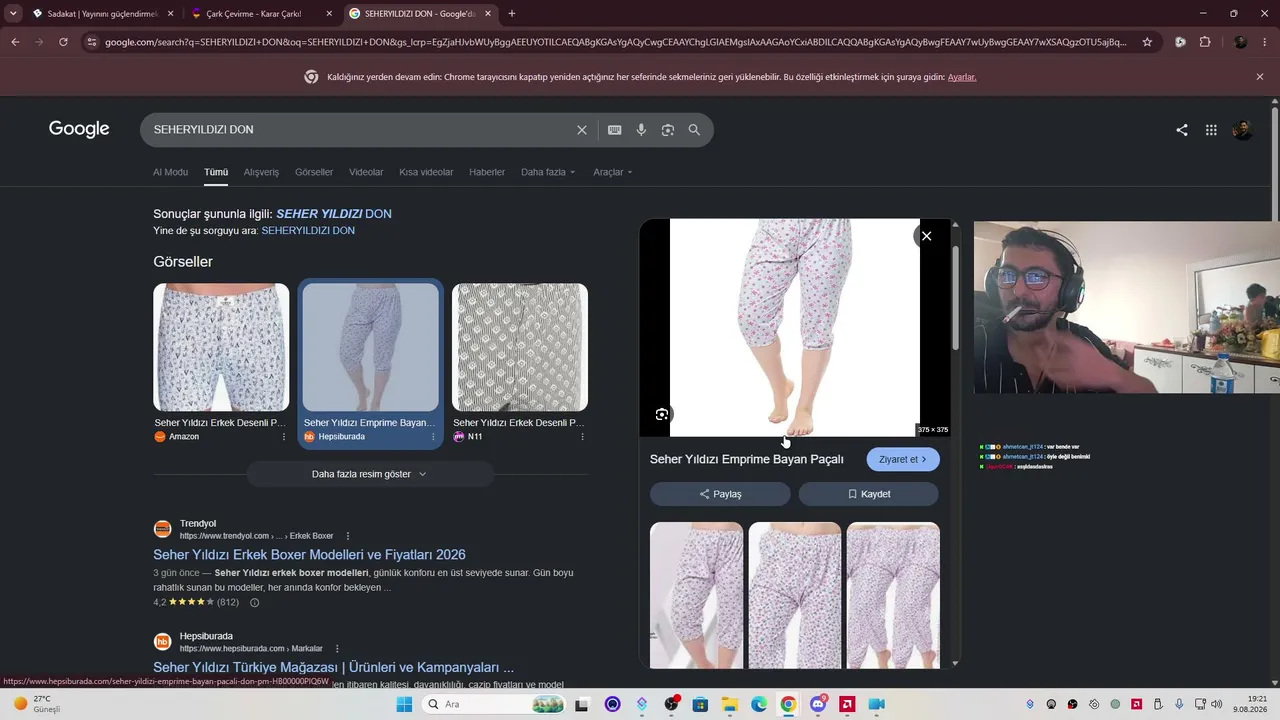Open the Amazon boxer image thumbnail
1280x720 pixels.
(221, 347)
